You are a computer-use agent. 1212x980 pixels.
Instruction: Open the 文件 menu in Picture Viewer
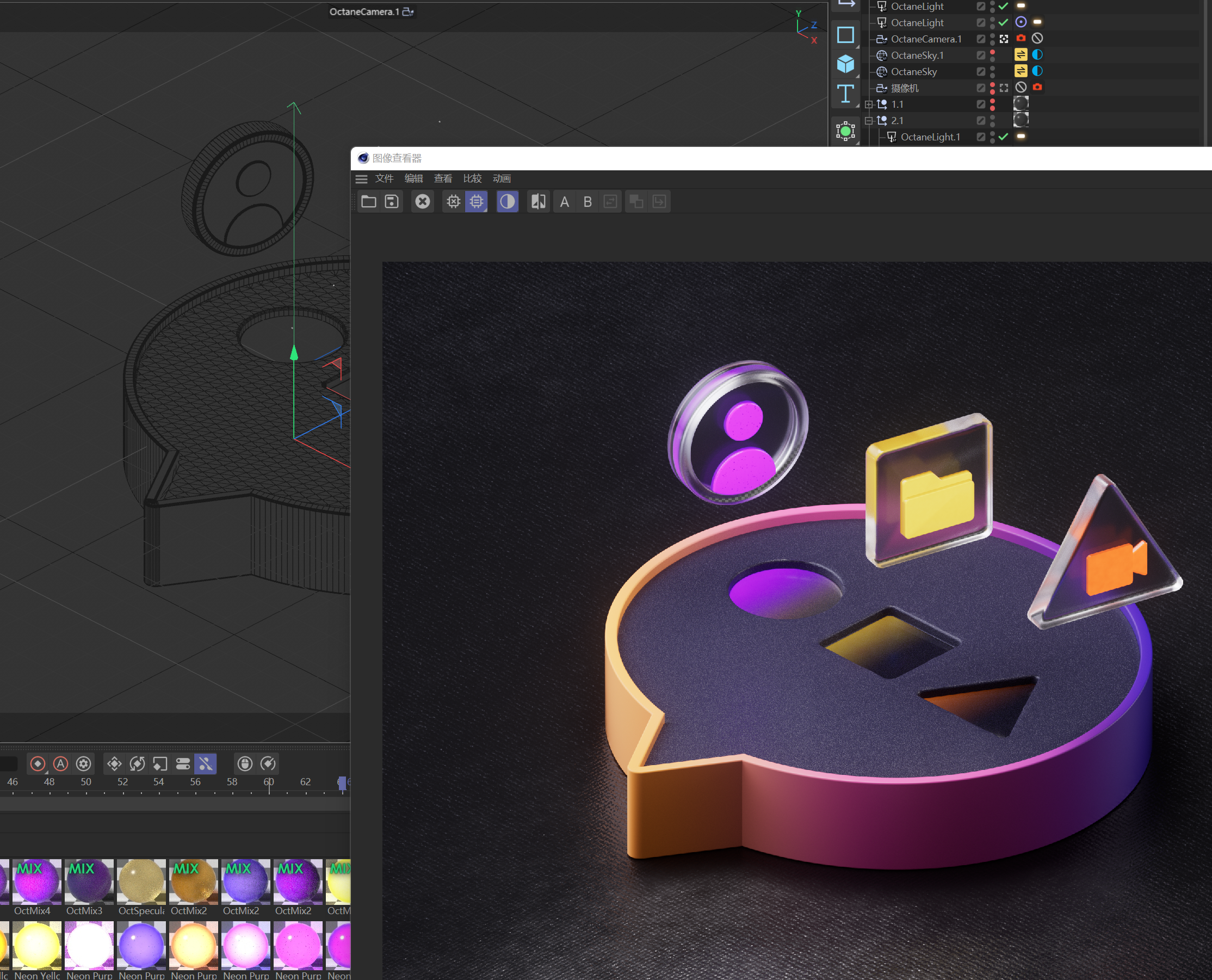[384, 179]
